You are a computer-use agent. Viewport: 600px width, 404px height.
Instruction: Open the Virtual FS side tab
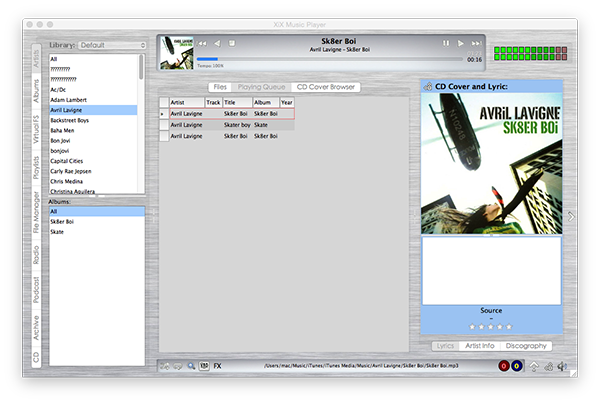click(x=36, y=129)
